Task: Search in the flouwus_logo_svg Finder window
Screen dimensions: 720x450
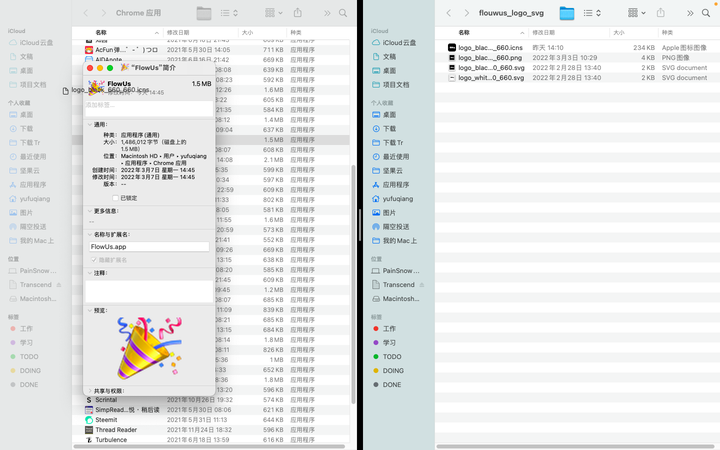Action: (706, 13)
